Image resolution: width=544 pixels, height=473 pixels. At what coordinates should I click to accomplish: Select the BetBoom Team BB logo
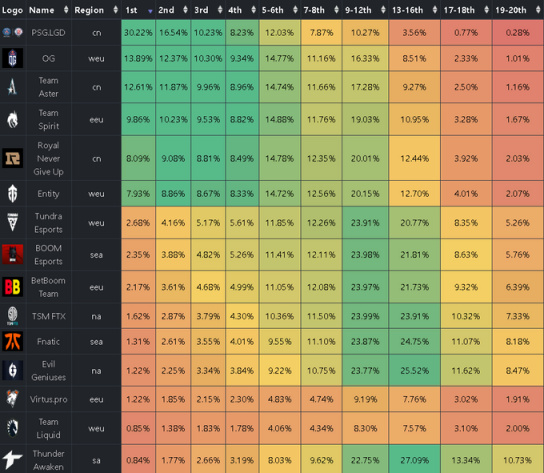(12, 287)
